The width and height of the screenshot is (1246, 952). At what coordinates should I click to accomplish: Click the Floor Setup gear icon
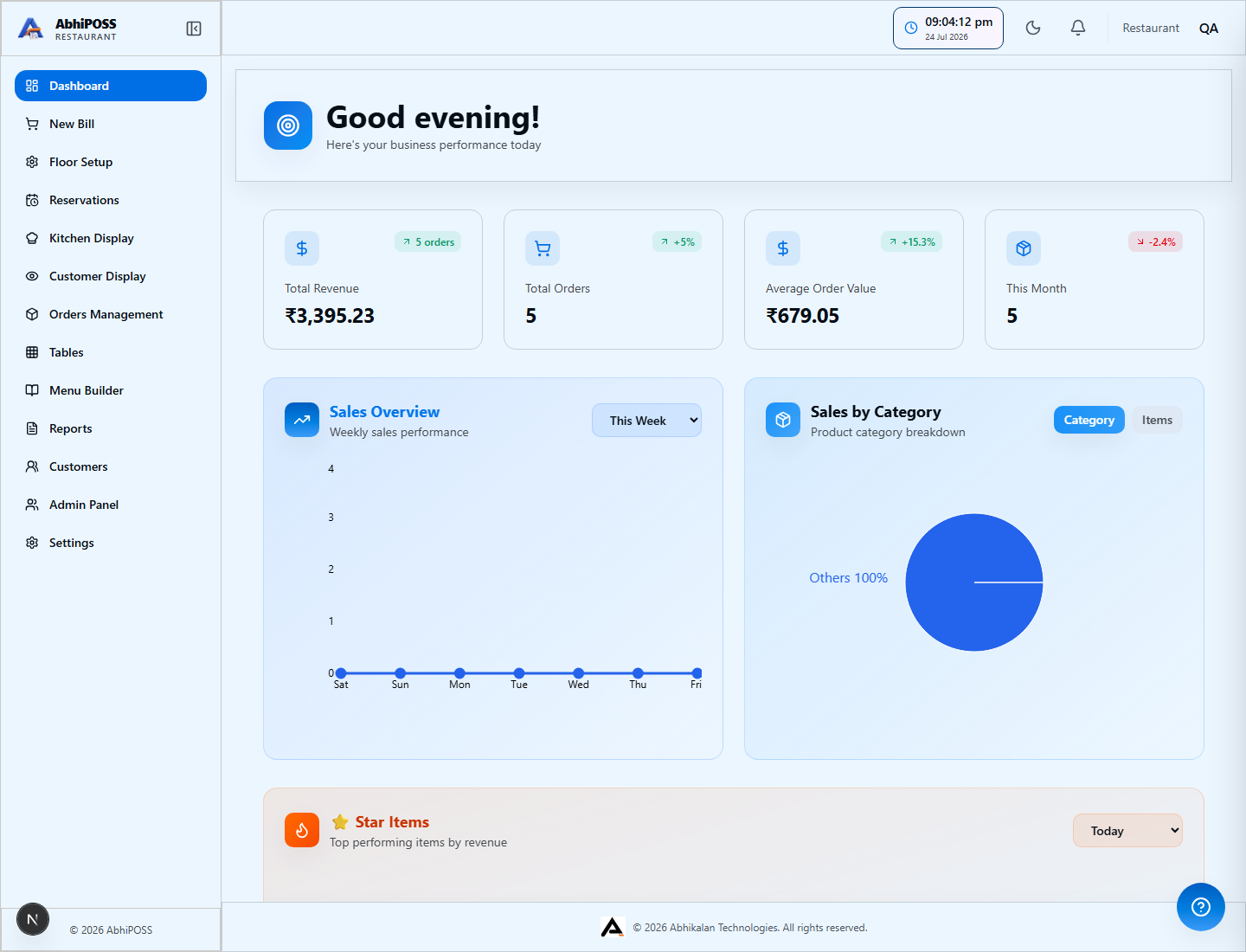[x=32, y=162]
